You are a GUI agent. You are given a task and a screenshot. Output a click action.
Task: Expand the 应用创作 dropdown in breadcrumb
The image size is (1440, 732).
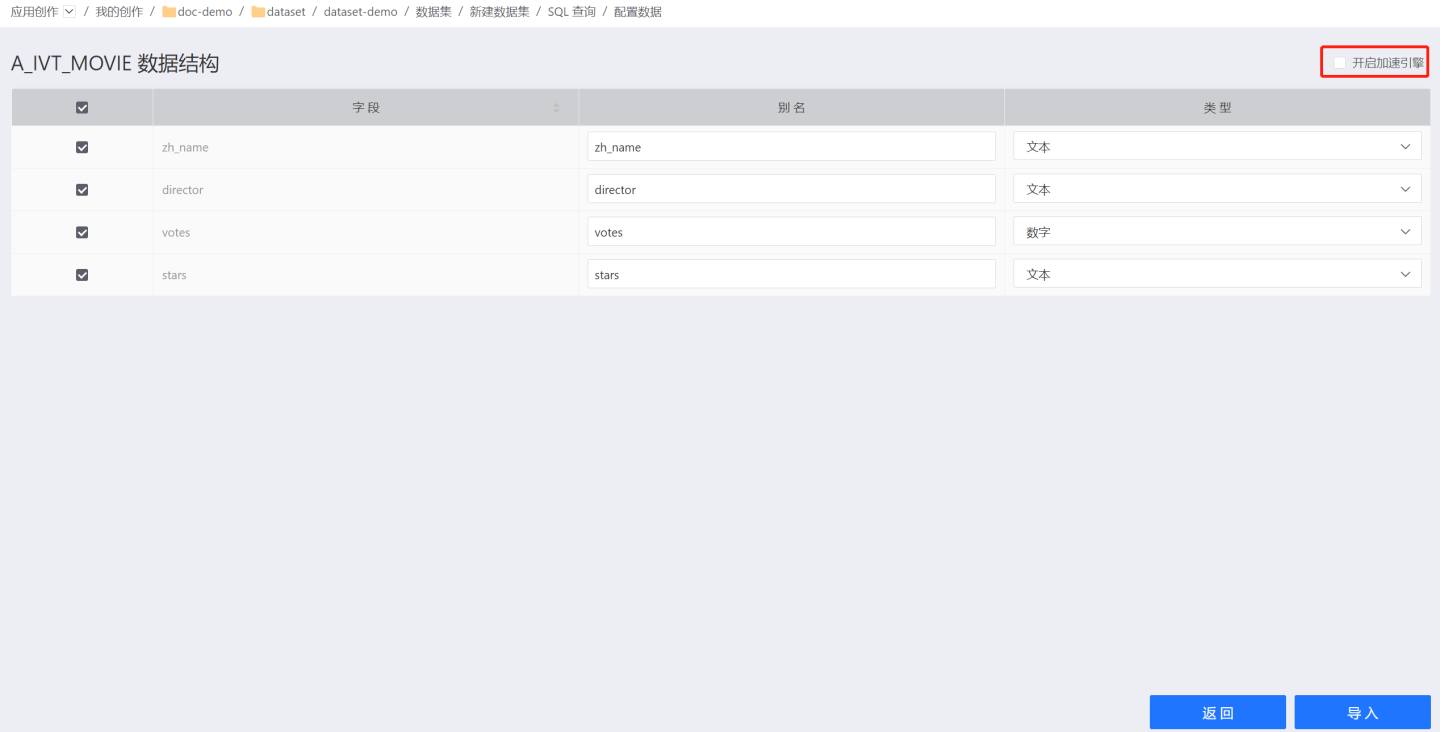coord(69,12)
